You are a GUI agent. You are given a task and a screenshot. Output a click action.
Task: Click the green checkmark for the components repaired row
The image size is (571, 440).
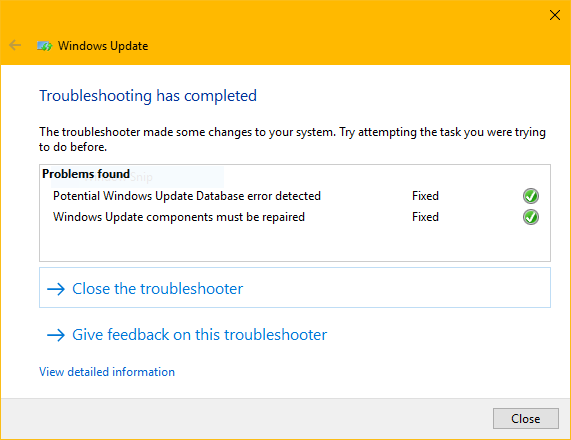point(531,217)
